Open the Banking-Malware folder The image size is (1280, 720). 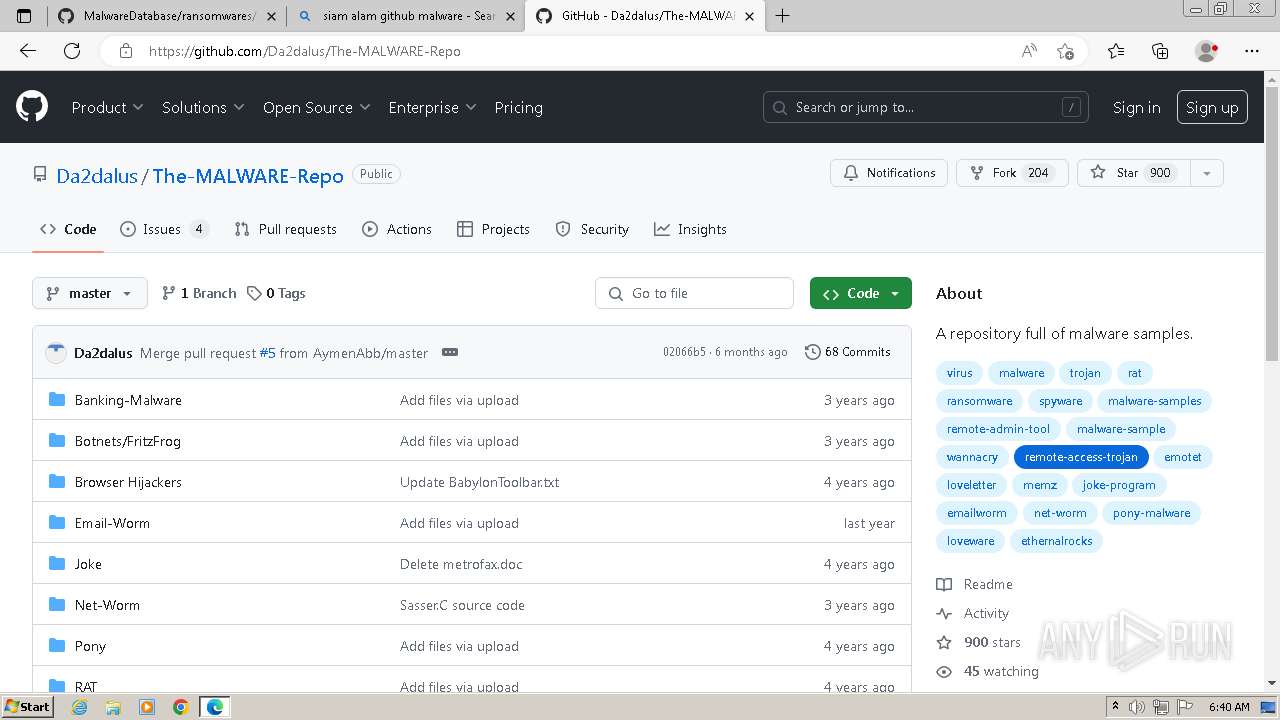coord(128,400)
